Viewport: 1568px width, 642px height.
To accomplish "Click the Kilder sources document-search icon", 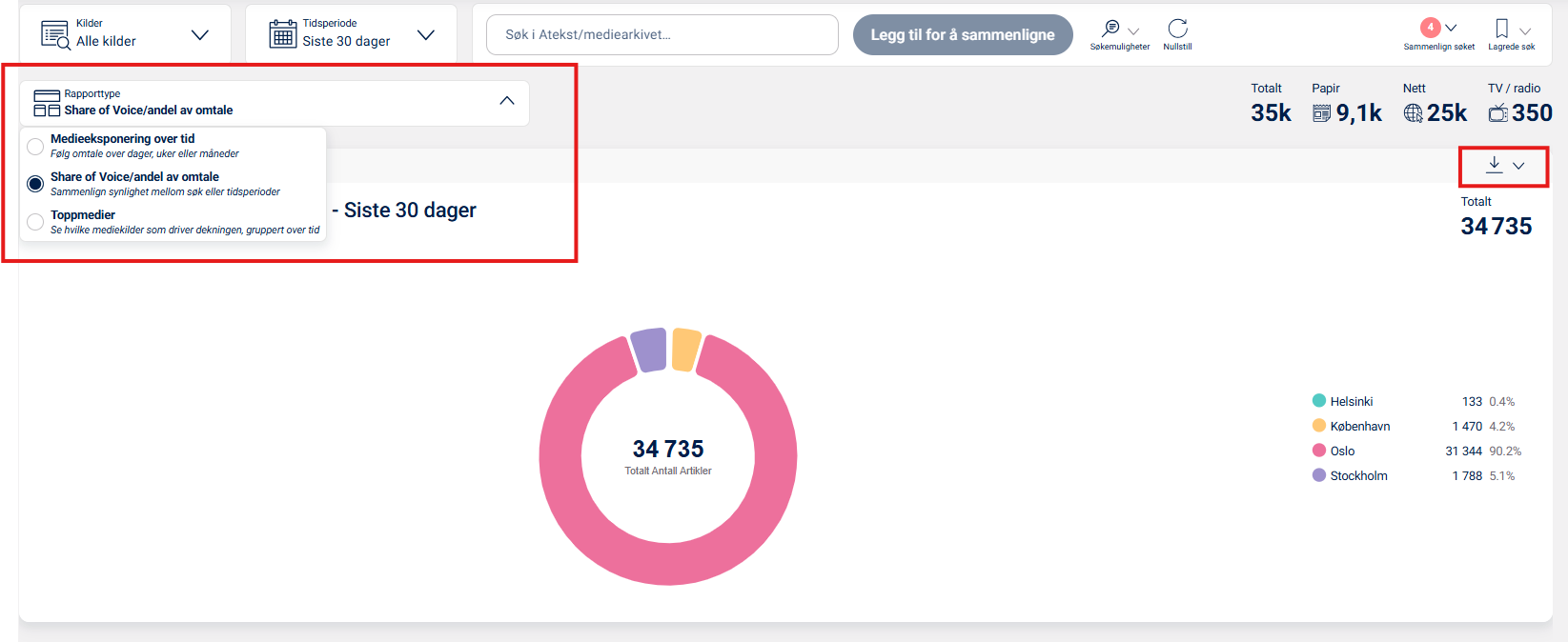I will click(x=55, y=34).
